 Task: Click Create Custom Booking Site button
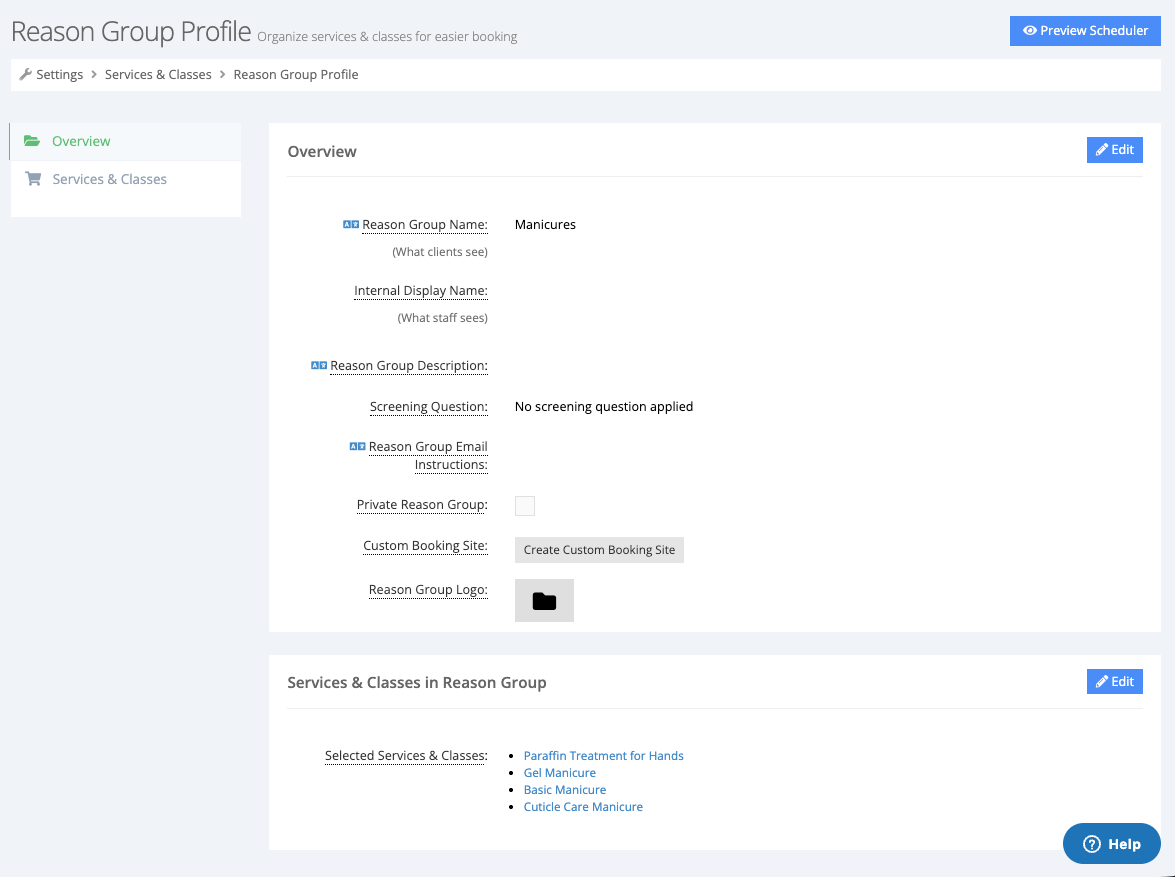point(599,549)
